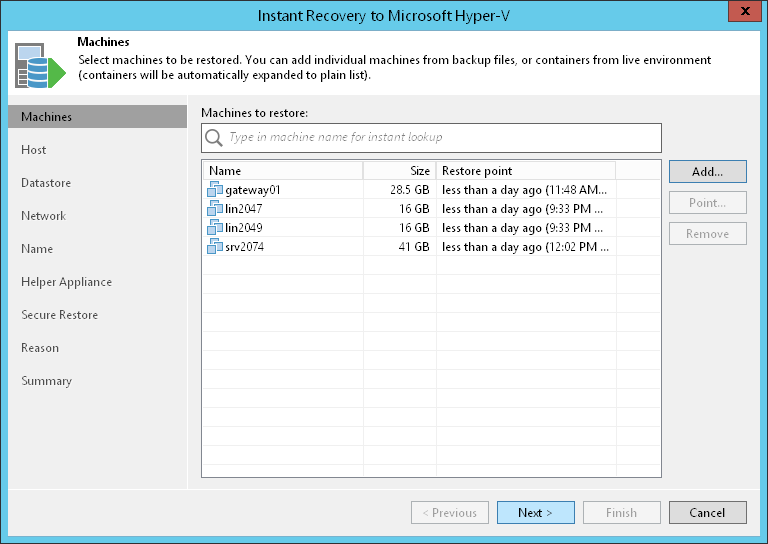
Task: Cancel the Instant Recovery wizard
Action: point(707,513)
